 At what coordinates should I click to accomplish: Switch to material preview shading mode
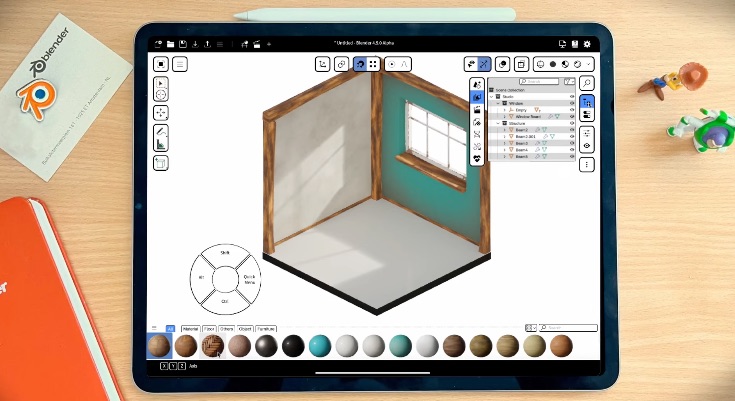coord(565,64)
